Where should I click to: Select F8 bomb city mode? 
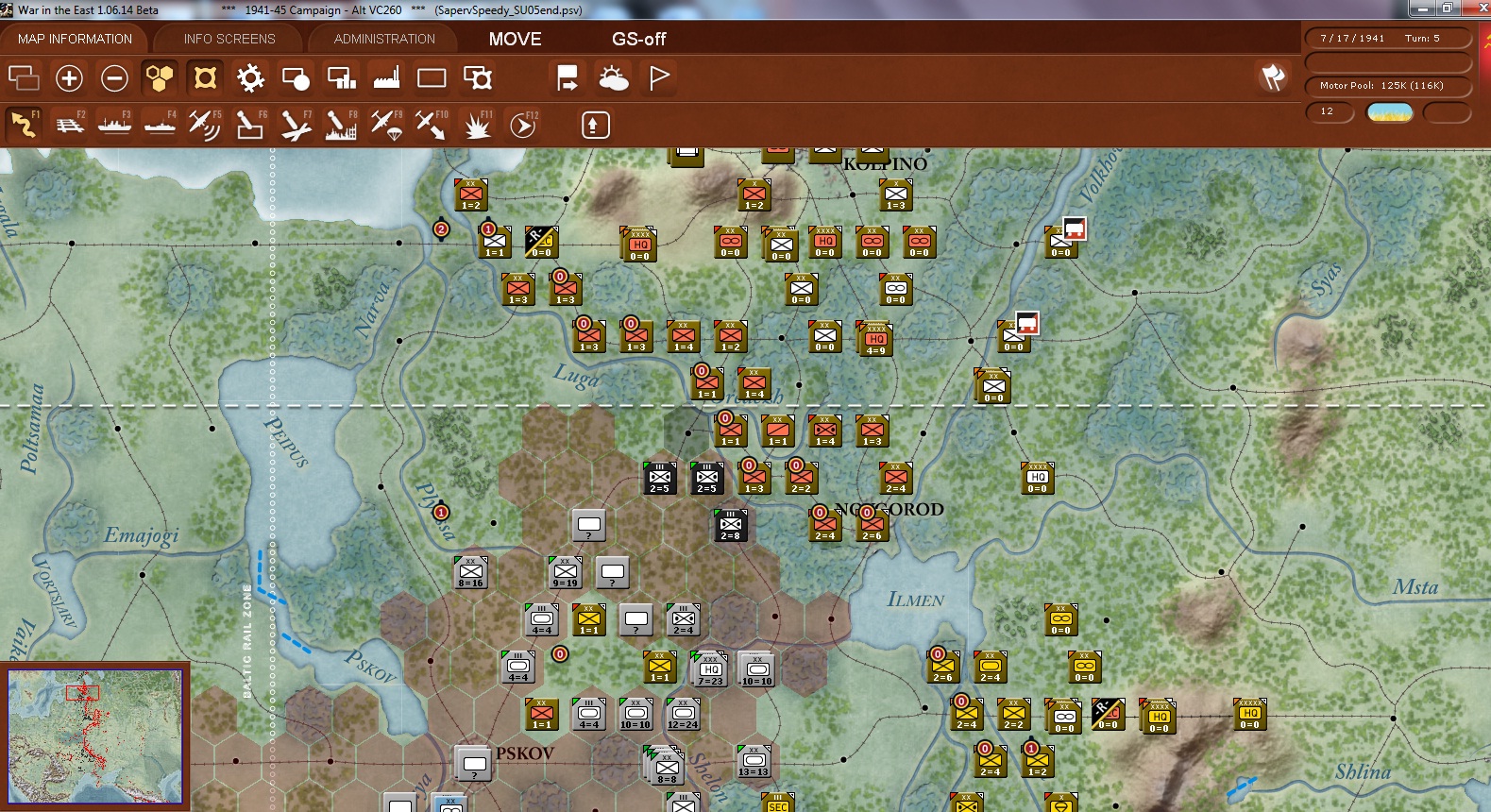point(341,125)
